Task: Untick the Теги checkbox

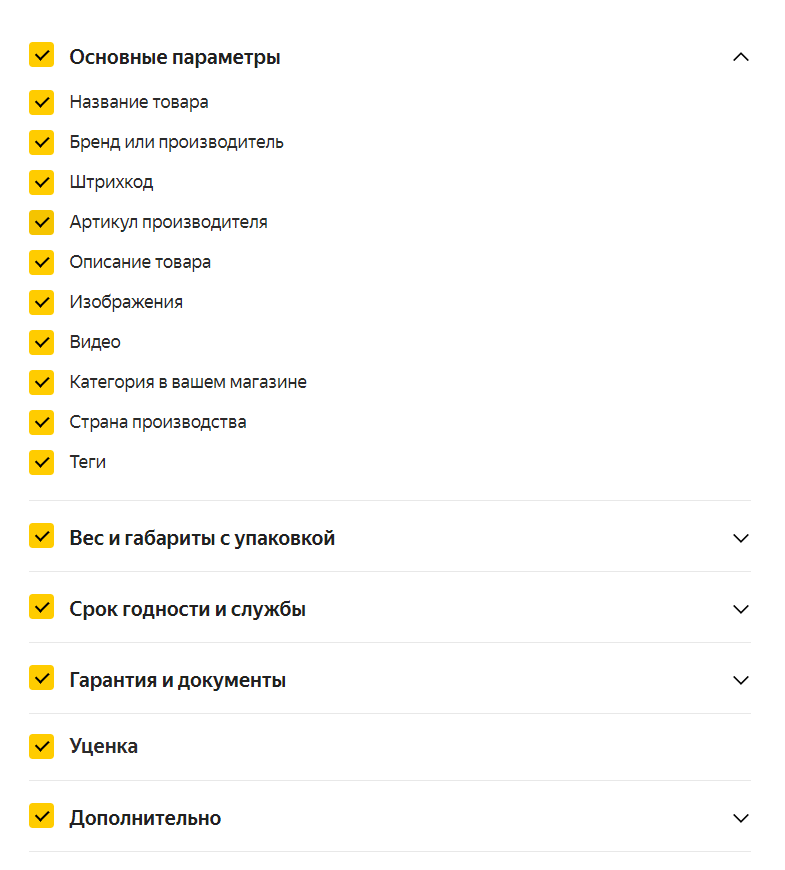Action: pos(41,462)
